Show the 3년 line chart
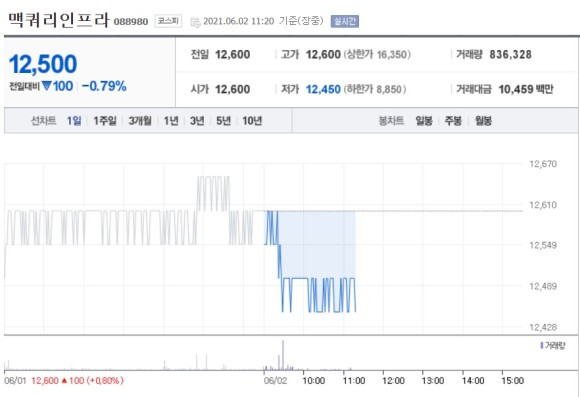This screenshot has width=580, height=397. tap(197, 121)
